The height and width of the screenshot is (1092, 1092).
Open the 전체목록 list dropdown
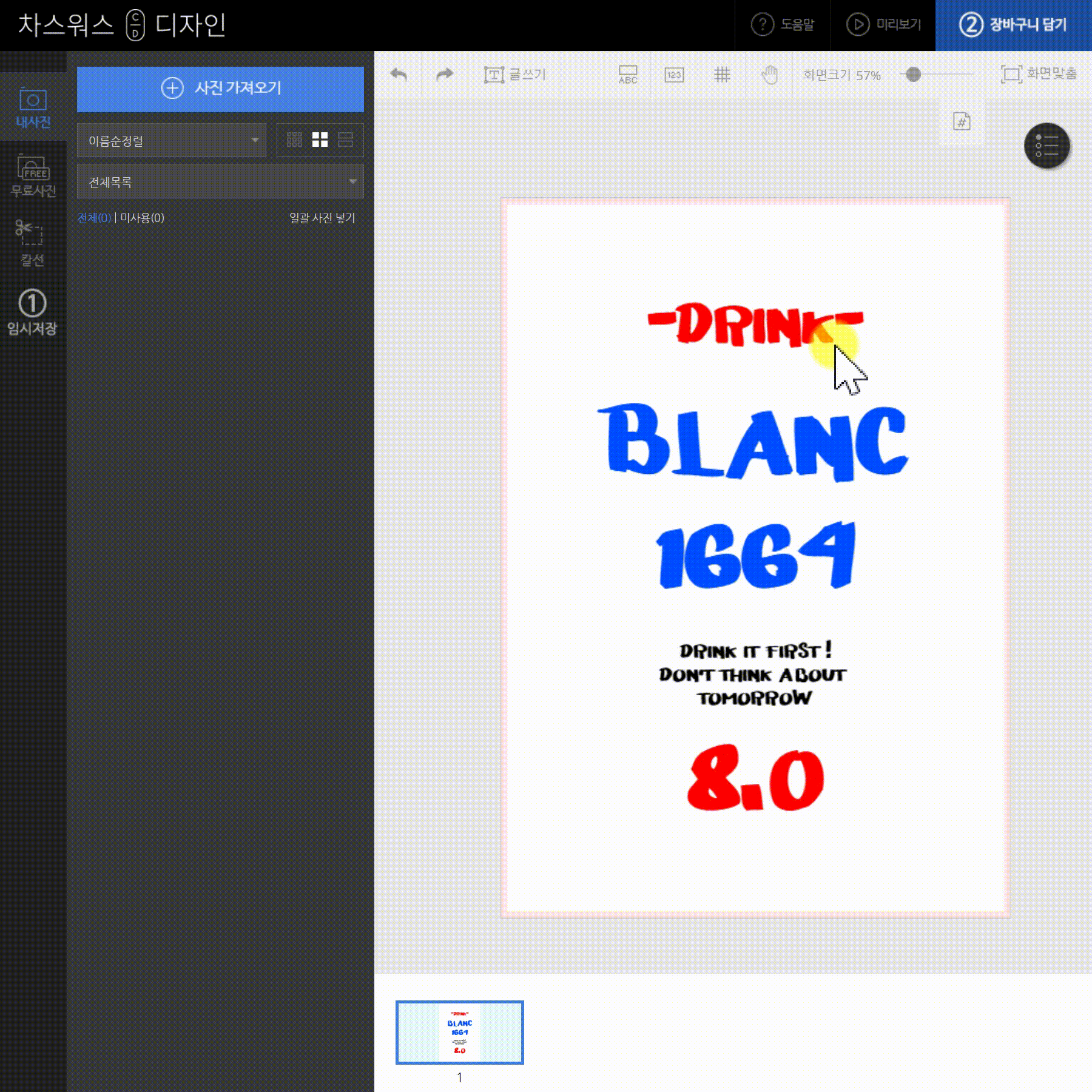[220, 181]
